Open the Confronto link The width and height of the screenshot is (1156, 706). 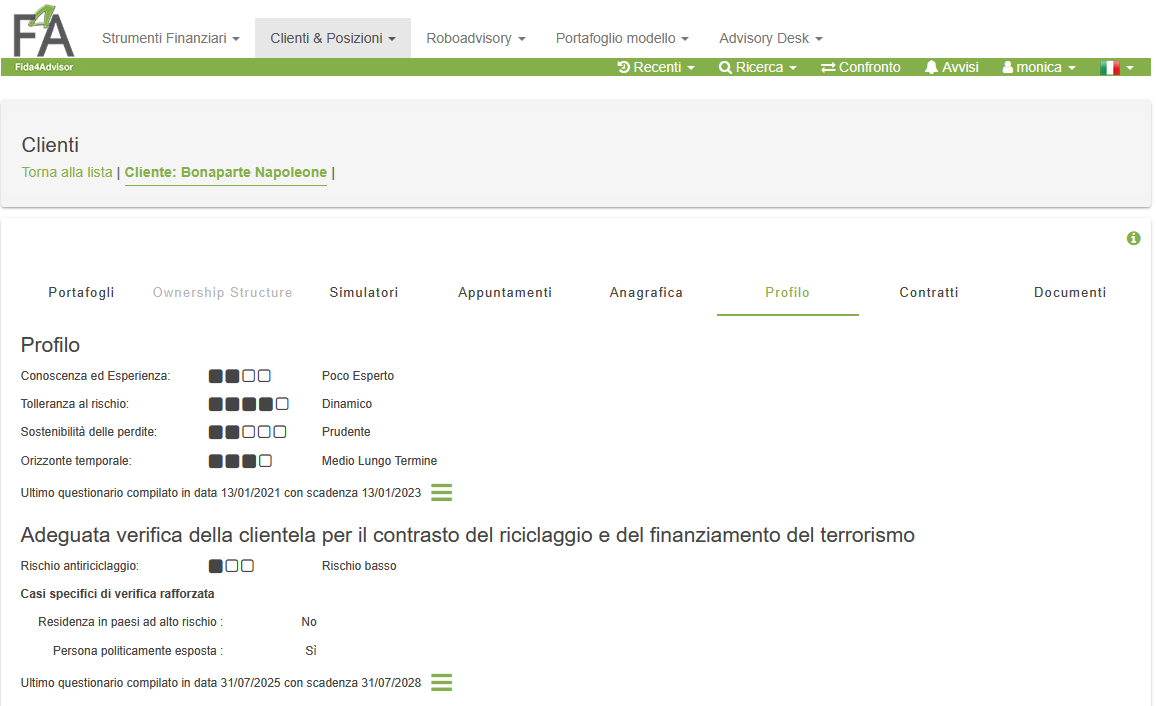click(869, 67)
